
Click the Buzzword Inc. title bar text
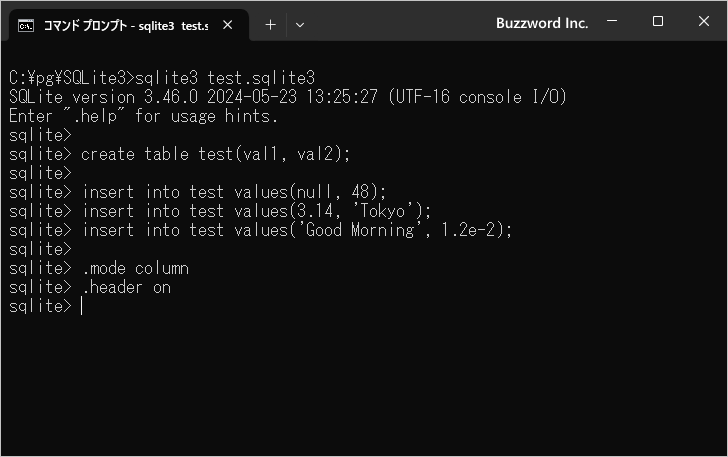click(x=541, y=23)
